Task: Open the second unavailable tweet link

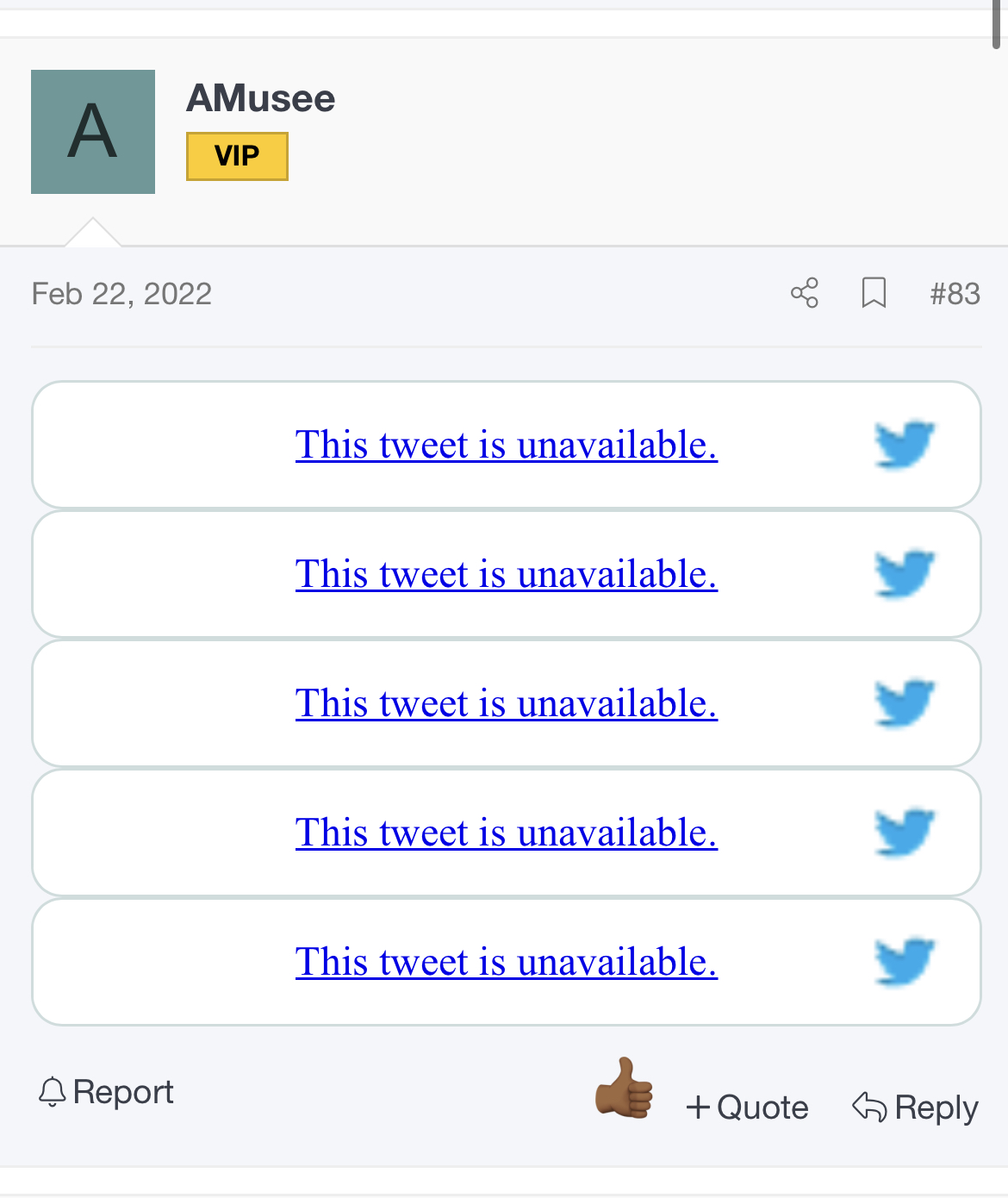Action: (506, 575)
